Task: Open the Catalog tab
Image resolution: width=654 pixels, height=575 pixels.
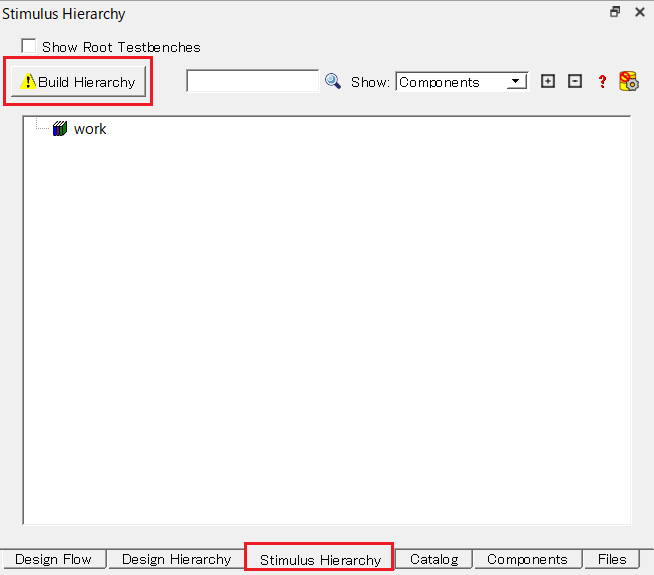Action: (433, 559)
